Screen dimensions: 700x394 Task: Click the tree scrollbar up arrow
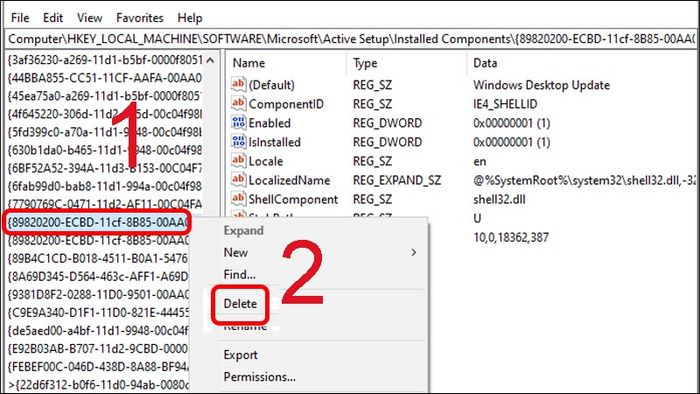[210, 60]
